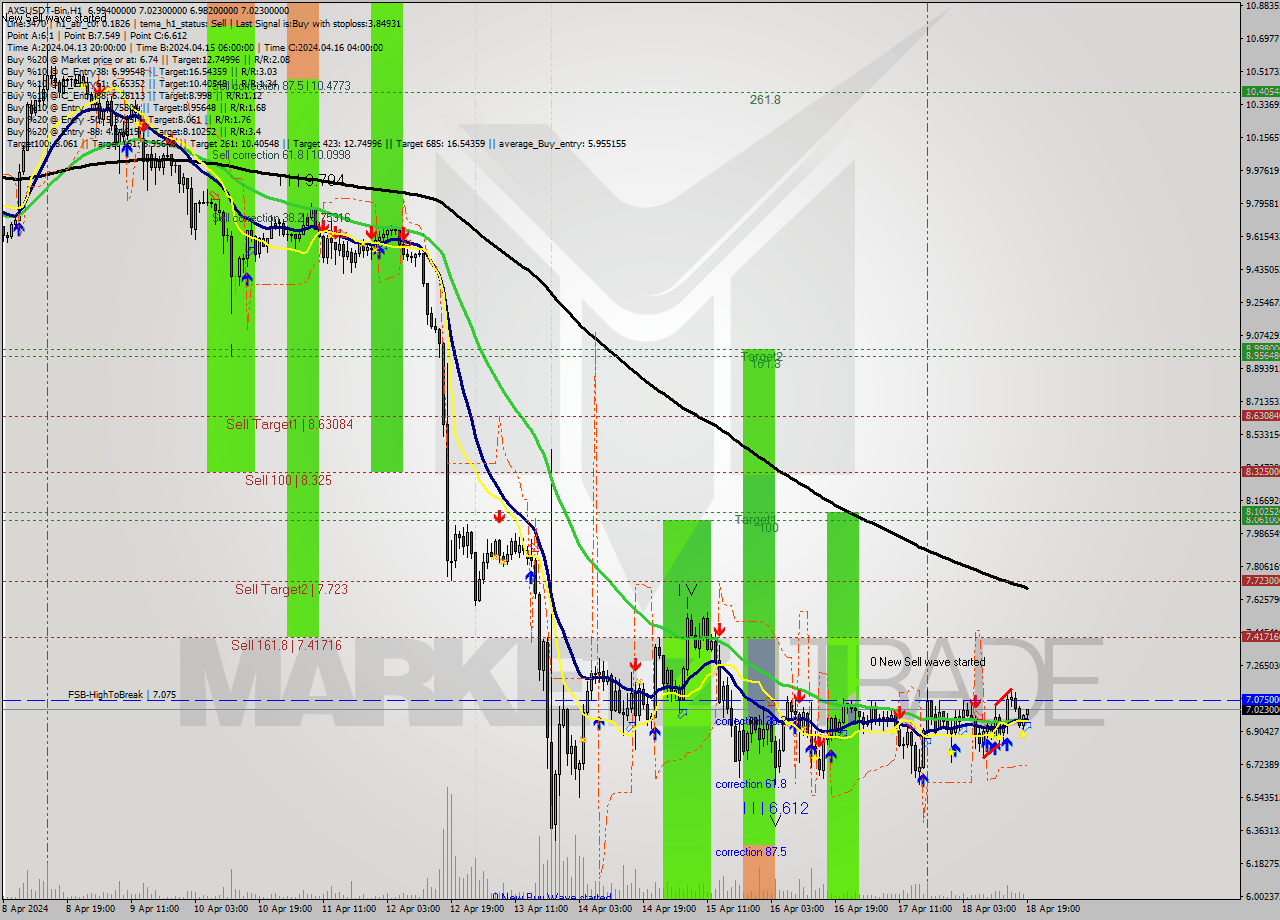Click the black 7.02300 current price tag

tap(1260, 709)
